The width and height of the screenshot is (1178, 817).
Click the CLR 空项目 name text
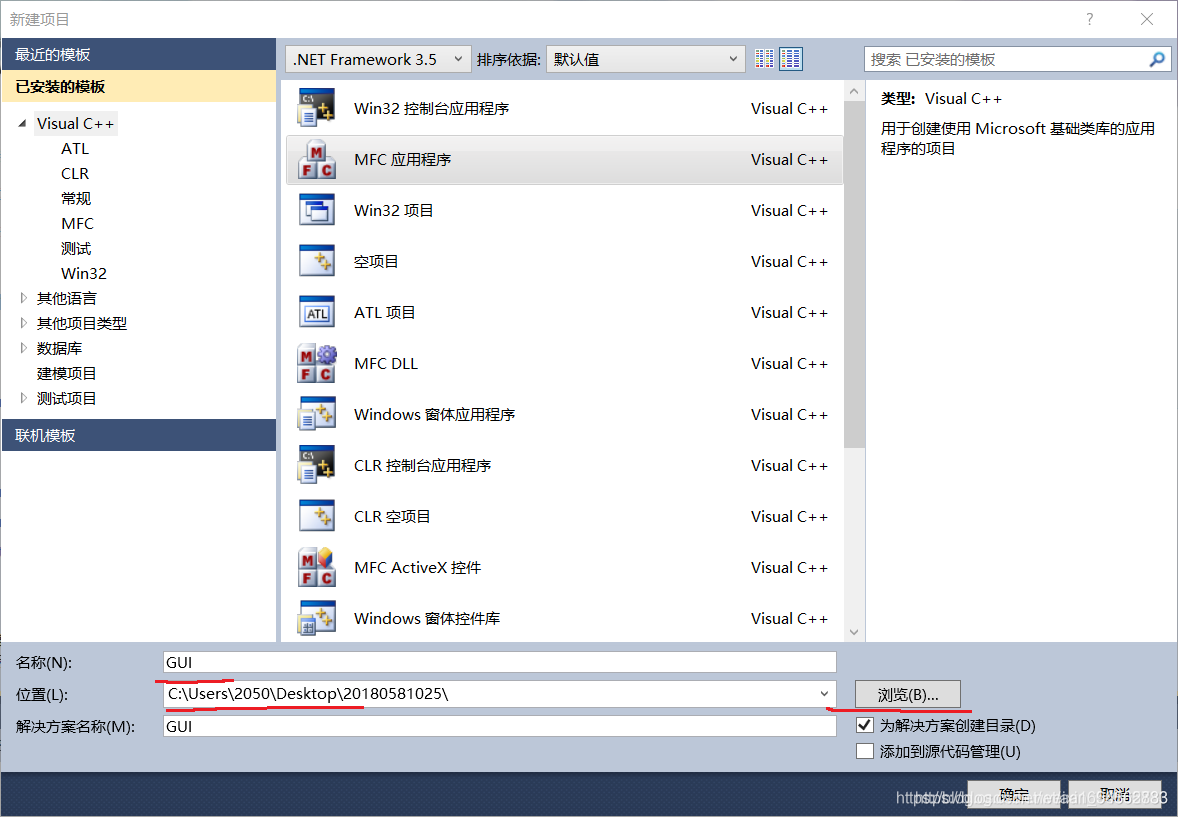pyautogui.click(x=392, y=516)
